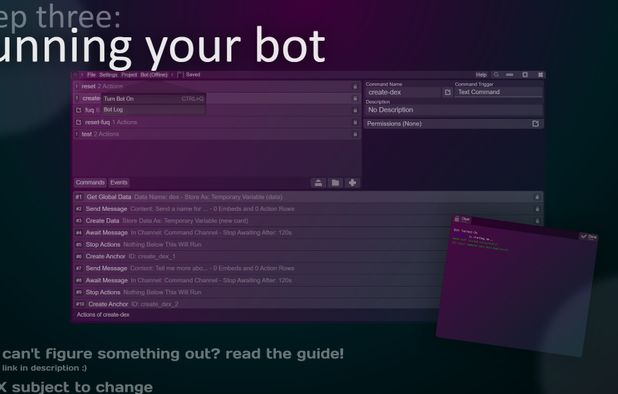Delete the fuq command via trash icon
Screen dimensions: 618x394
coord(355,110)
